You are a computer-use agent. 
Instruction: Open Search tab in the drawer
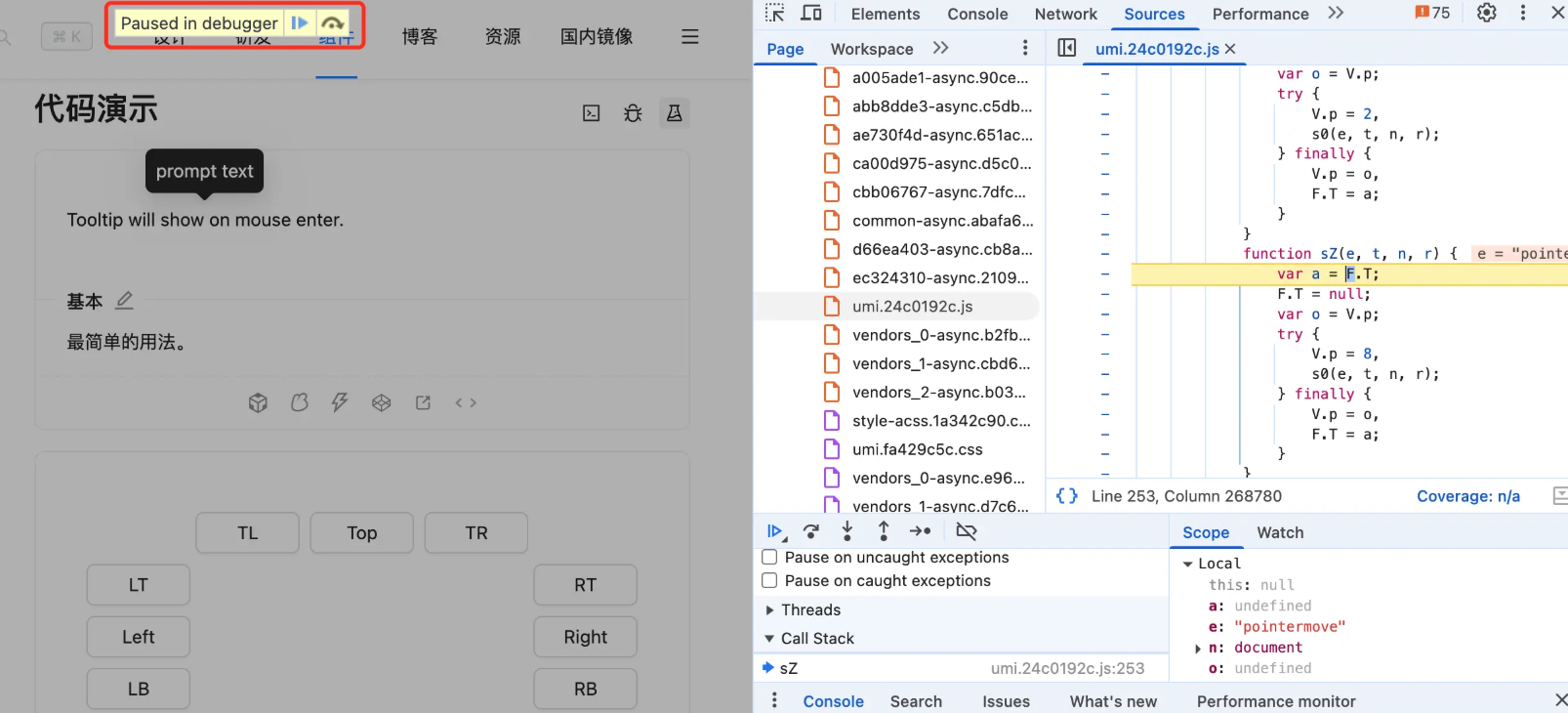tap(916, 701)
